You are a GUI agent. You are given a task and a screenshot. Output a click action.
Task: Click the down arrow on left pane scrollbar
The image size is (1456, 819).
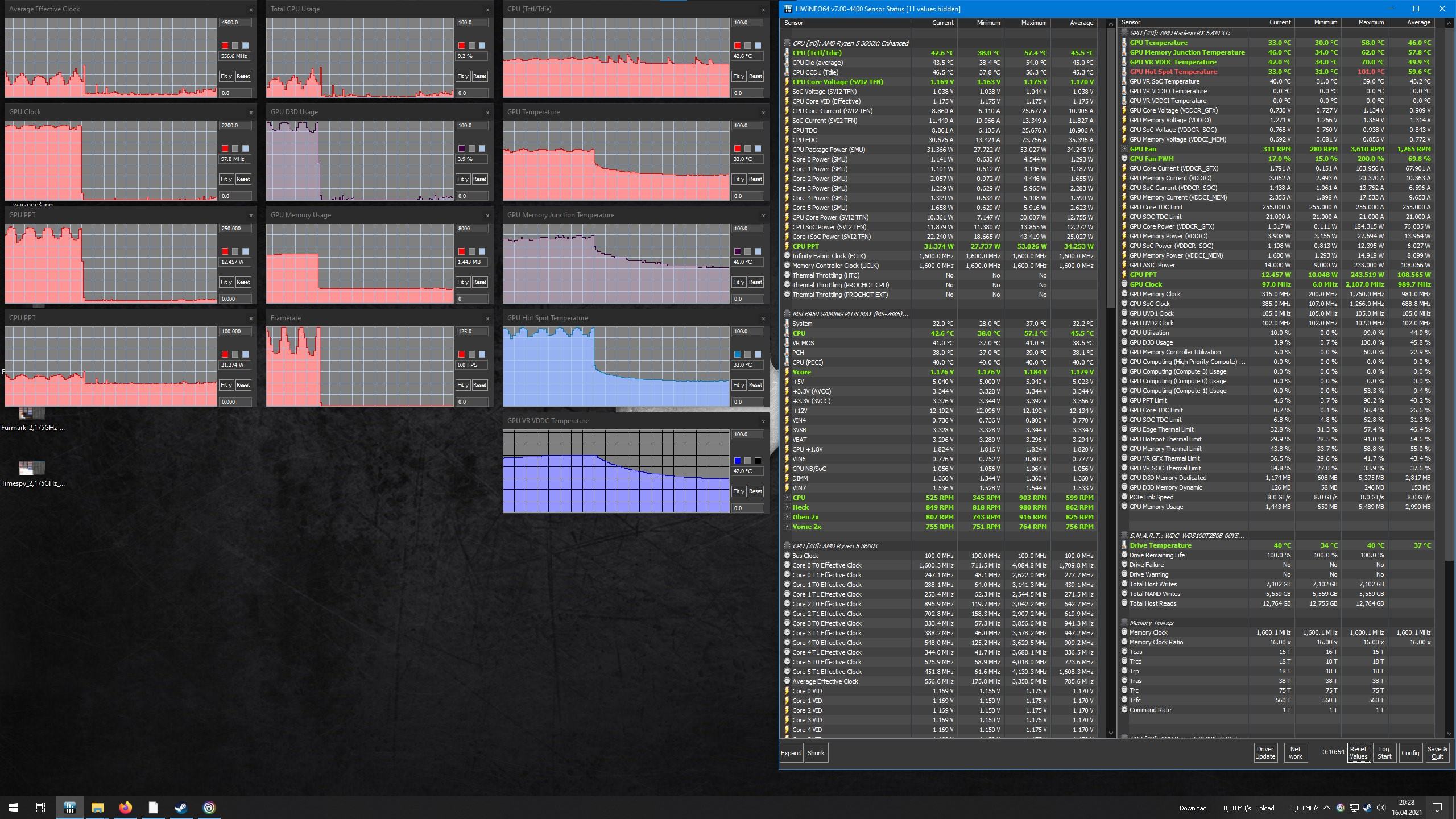click(x=1111, y=733)
